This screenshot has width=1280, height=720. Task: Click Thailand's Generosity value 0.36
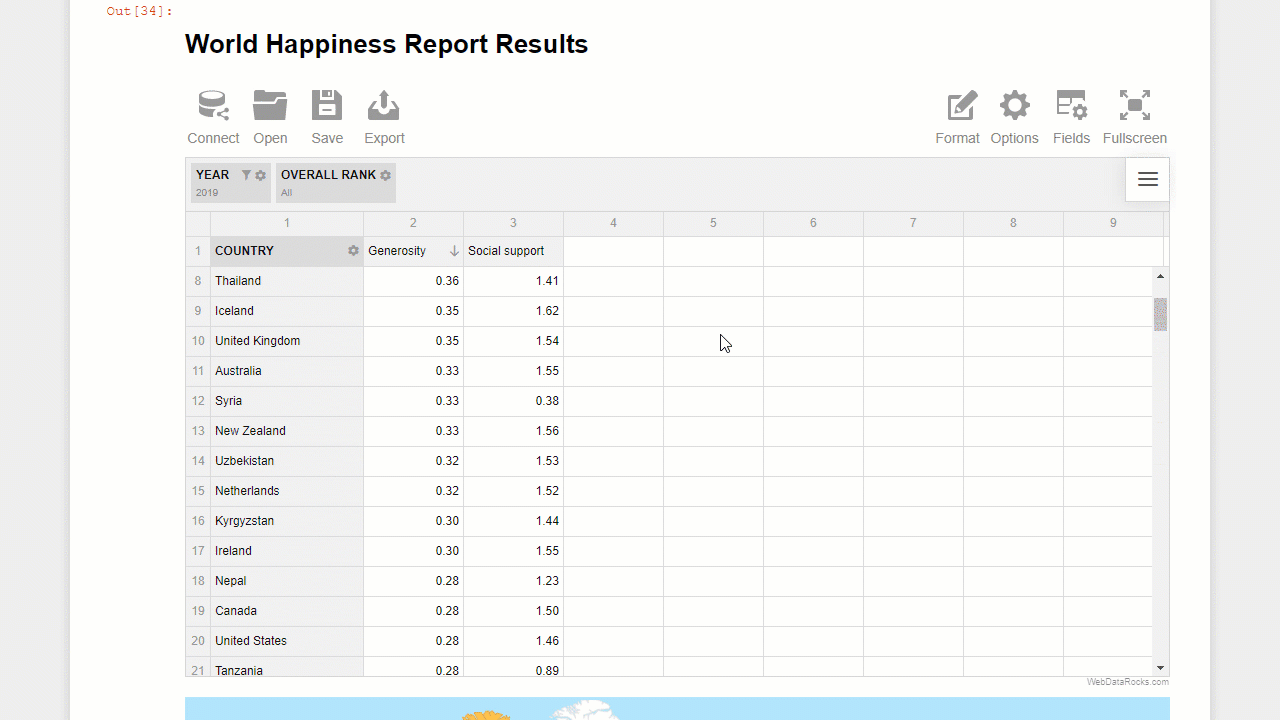point(413,281)
